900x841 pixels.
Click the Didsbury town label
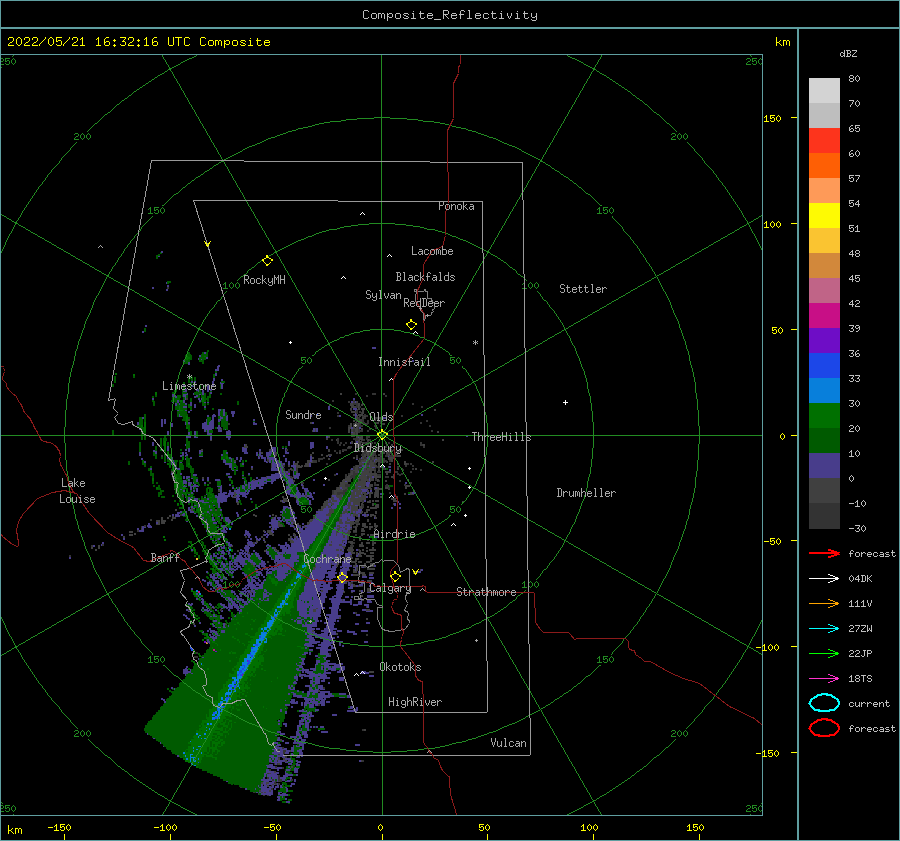coord(378,448)
